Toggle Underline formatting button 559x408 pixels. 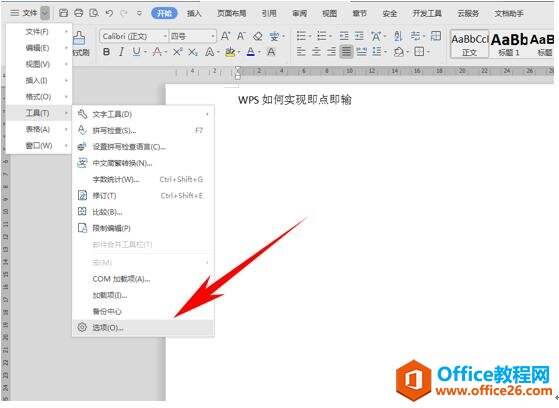136,52
